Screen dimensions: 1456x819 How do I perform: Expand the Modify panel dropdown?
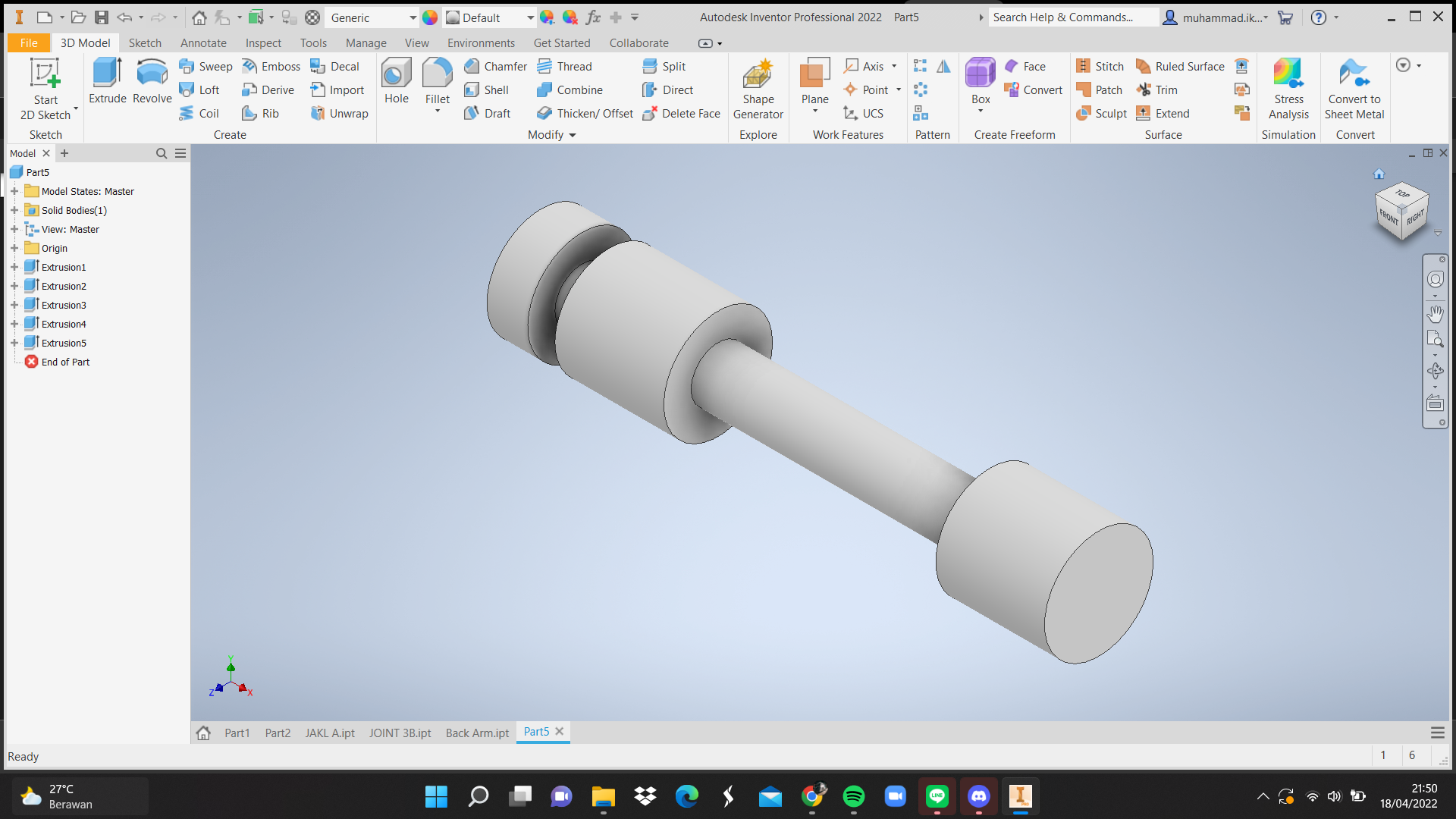573,135
